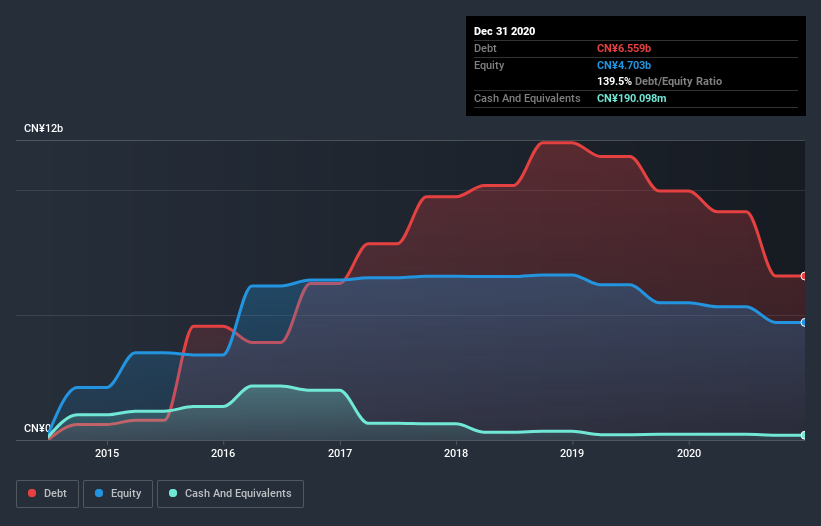
Task: Click the CN¥12b y-axis label
Action: 43,128
